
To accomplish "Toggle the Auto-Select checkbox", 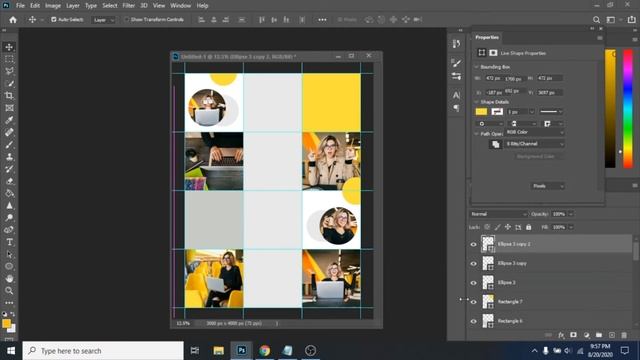I will 53,20.
